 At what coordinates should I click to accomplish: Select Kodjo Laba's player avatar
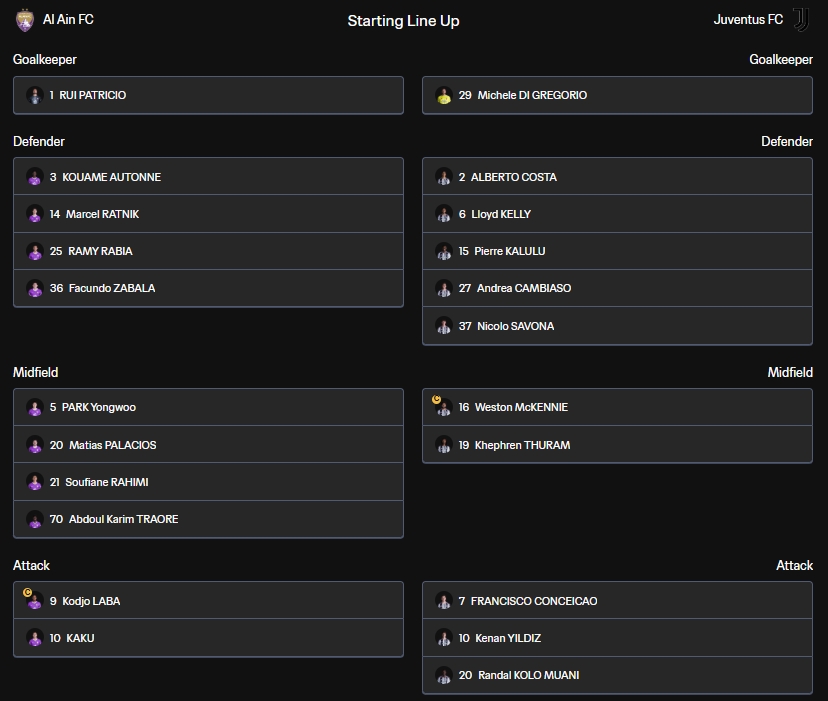click(35, 601)
